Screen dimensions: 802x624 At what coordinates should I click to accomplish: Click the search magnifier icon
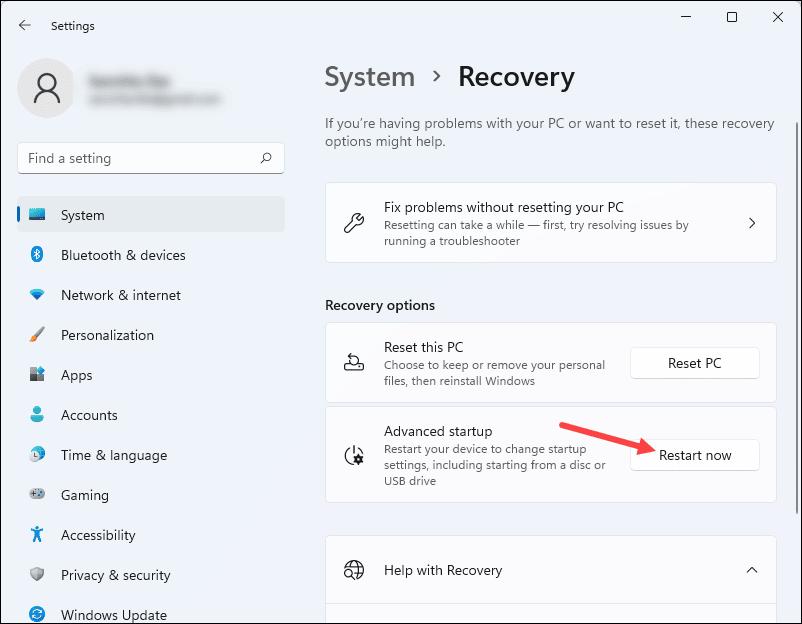(266, 158)
